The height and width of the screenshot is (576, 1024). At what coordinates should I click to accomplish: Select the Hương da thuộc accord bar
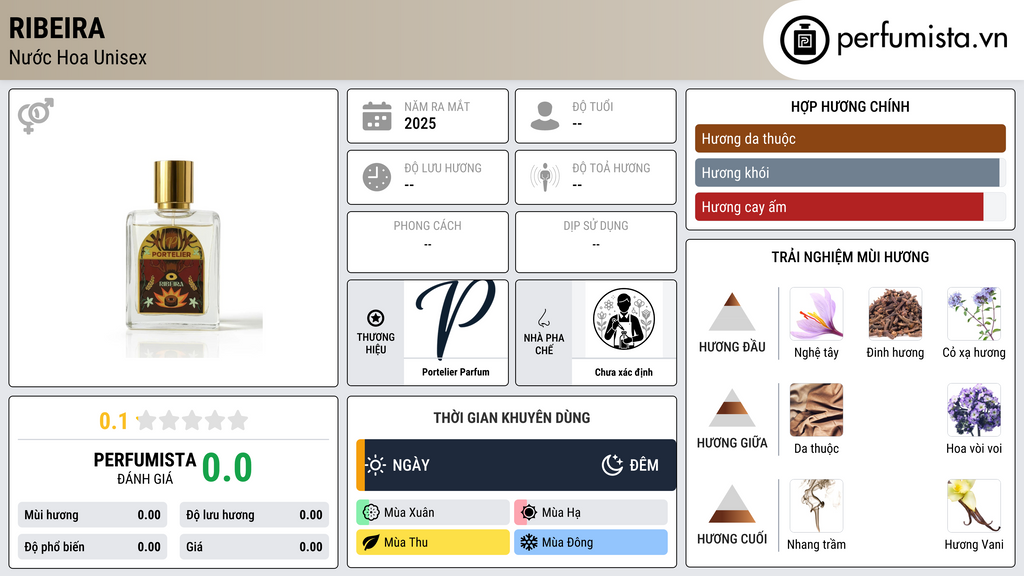(850, 138)
